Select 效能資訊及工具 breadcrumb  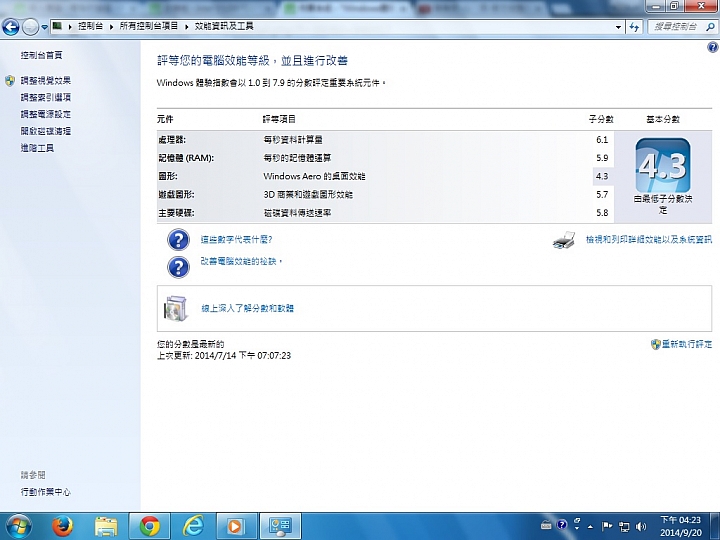[x=224, y=26]
